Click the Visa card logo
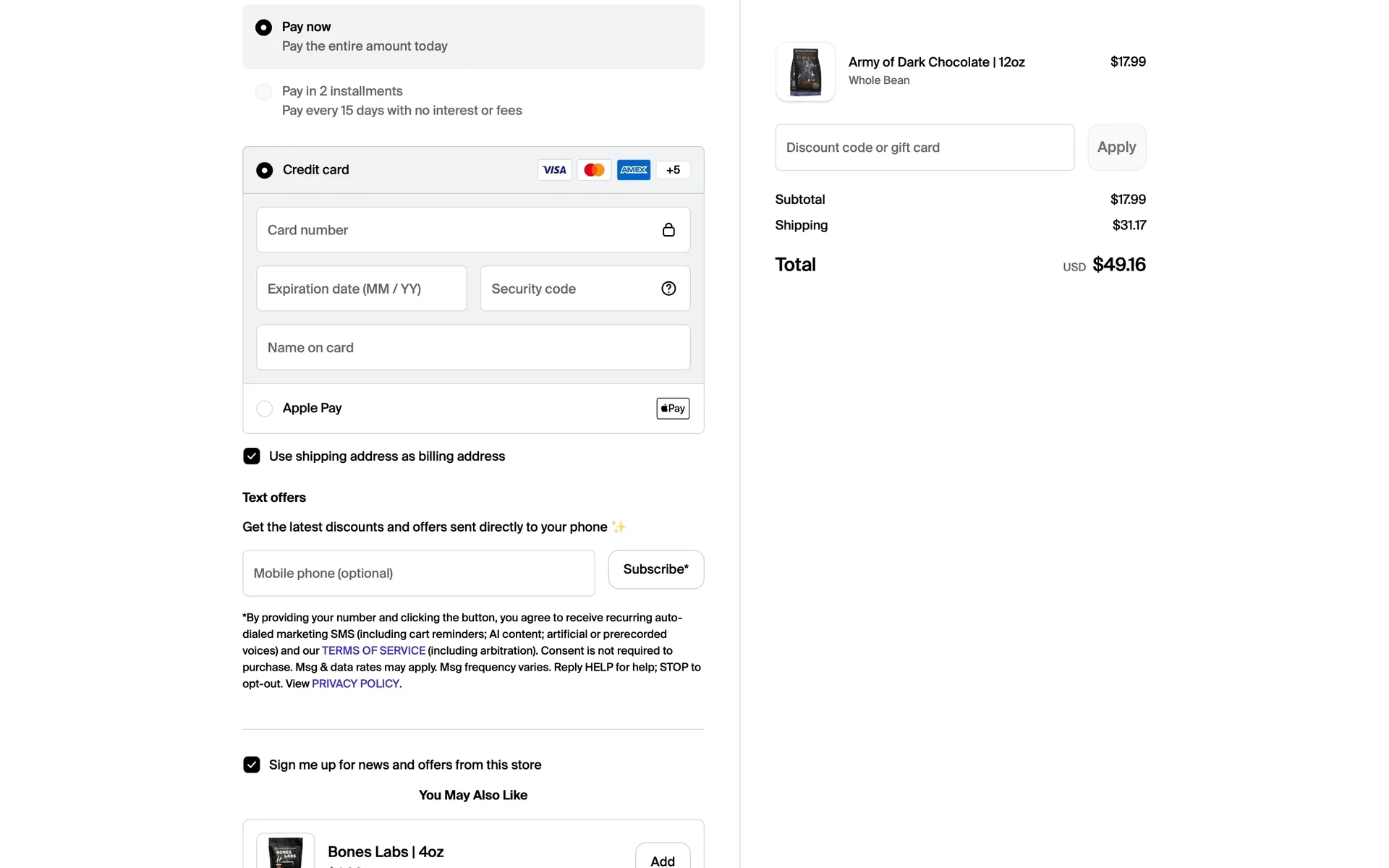The width and height of the screenshot is (1389, 868). point(554,170)
